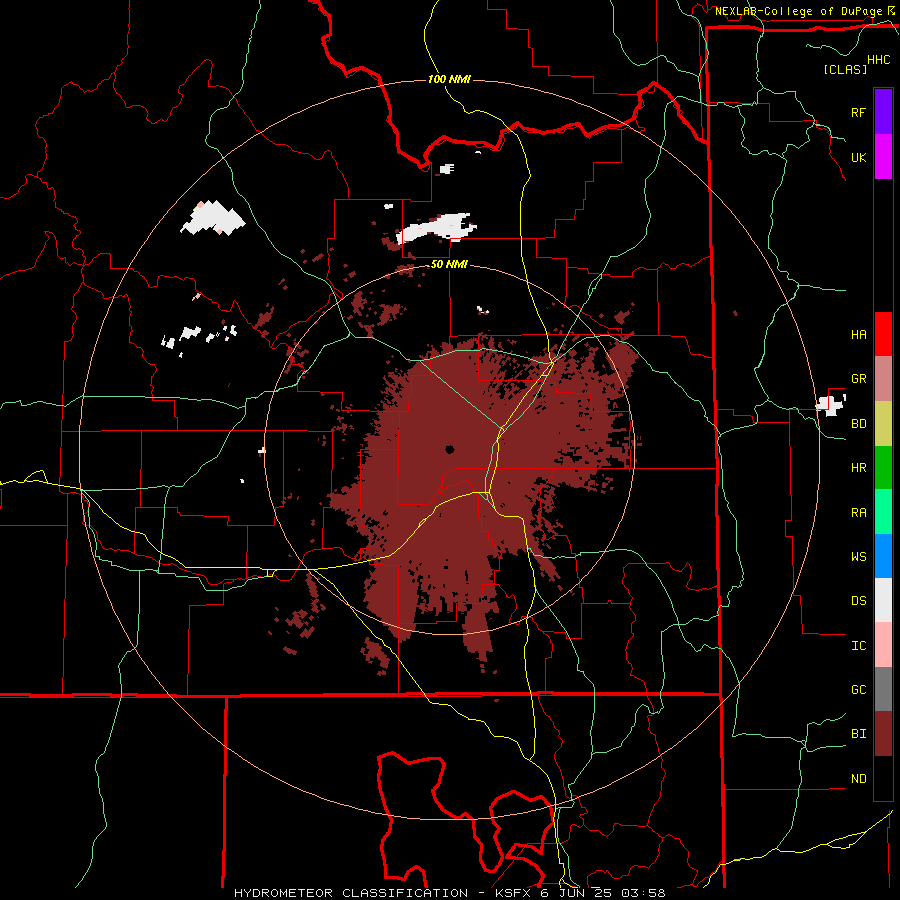The image size is (900, 900).
Task: Click the UK magenta legend swatch
Action: [x=883, y=156]
